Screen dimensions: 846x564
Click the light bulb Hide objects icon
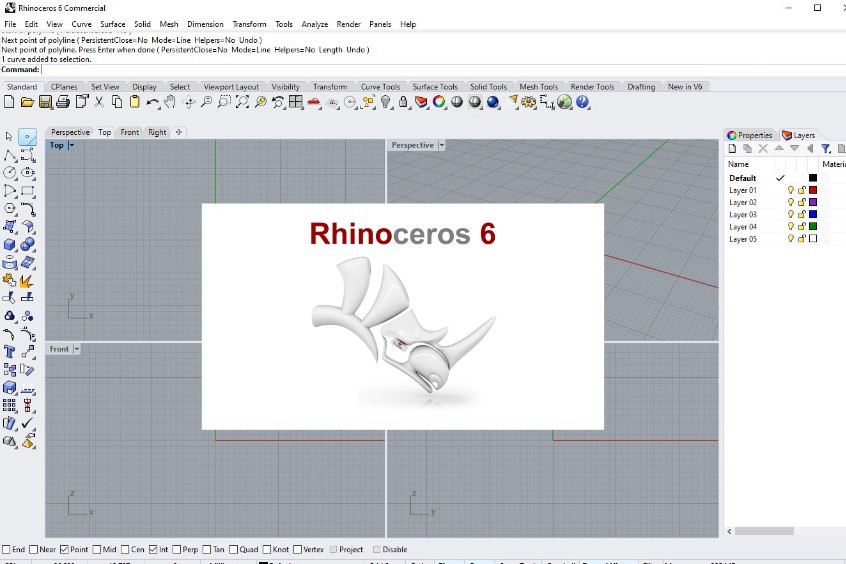[385, 102]
